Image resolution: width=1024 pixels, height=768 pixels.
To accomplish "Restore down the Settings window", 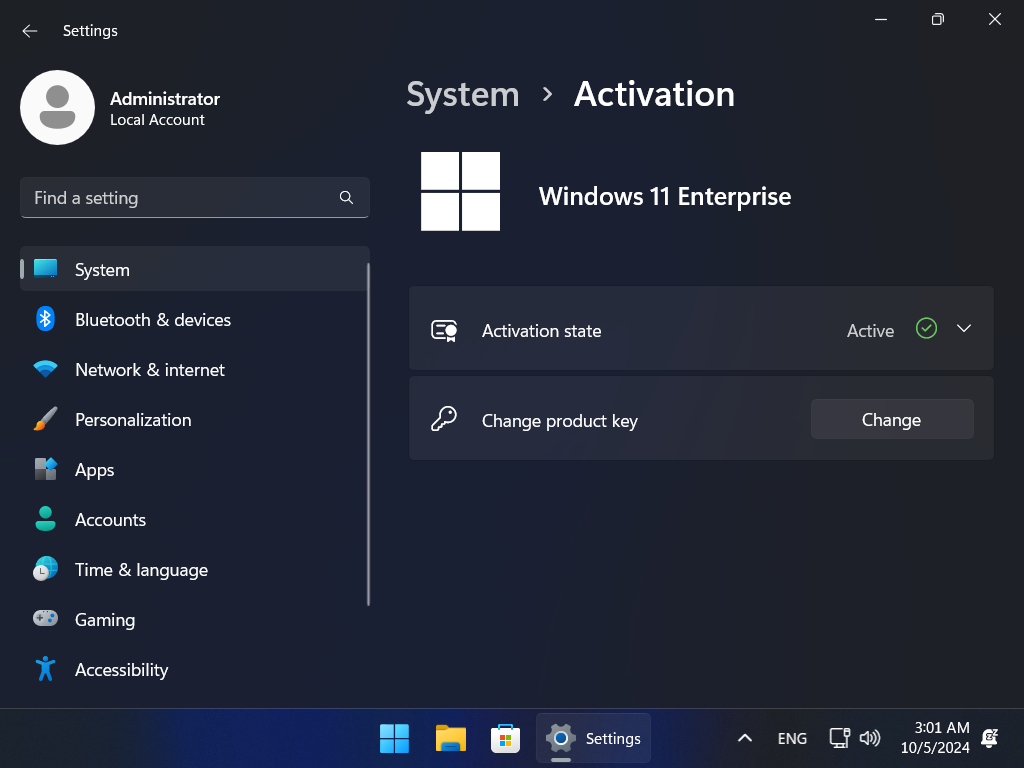I will tap(938, 19).
